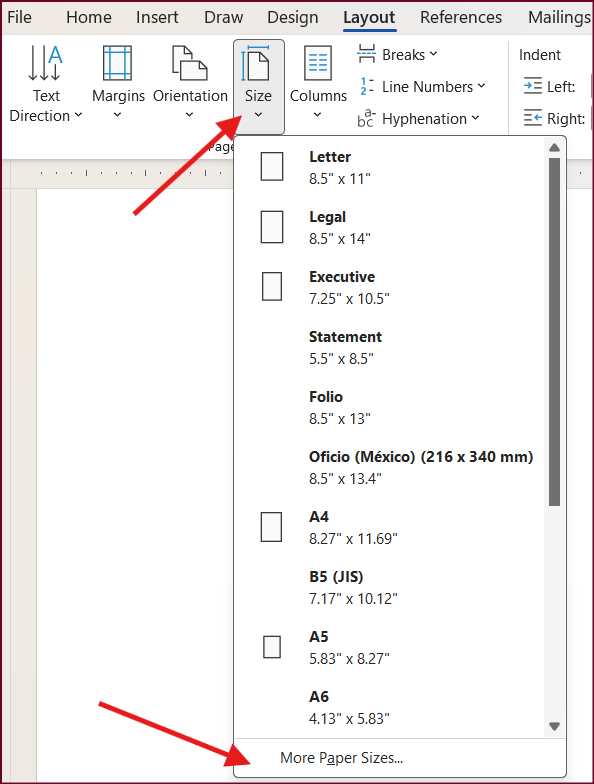Click the Size page icon

258,63
